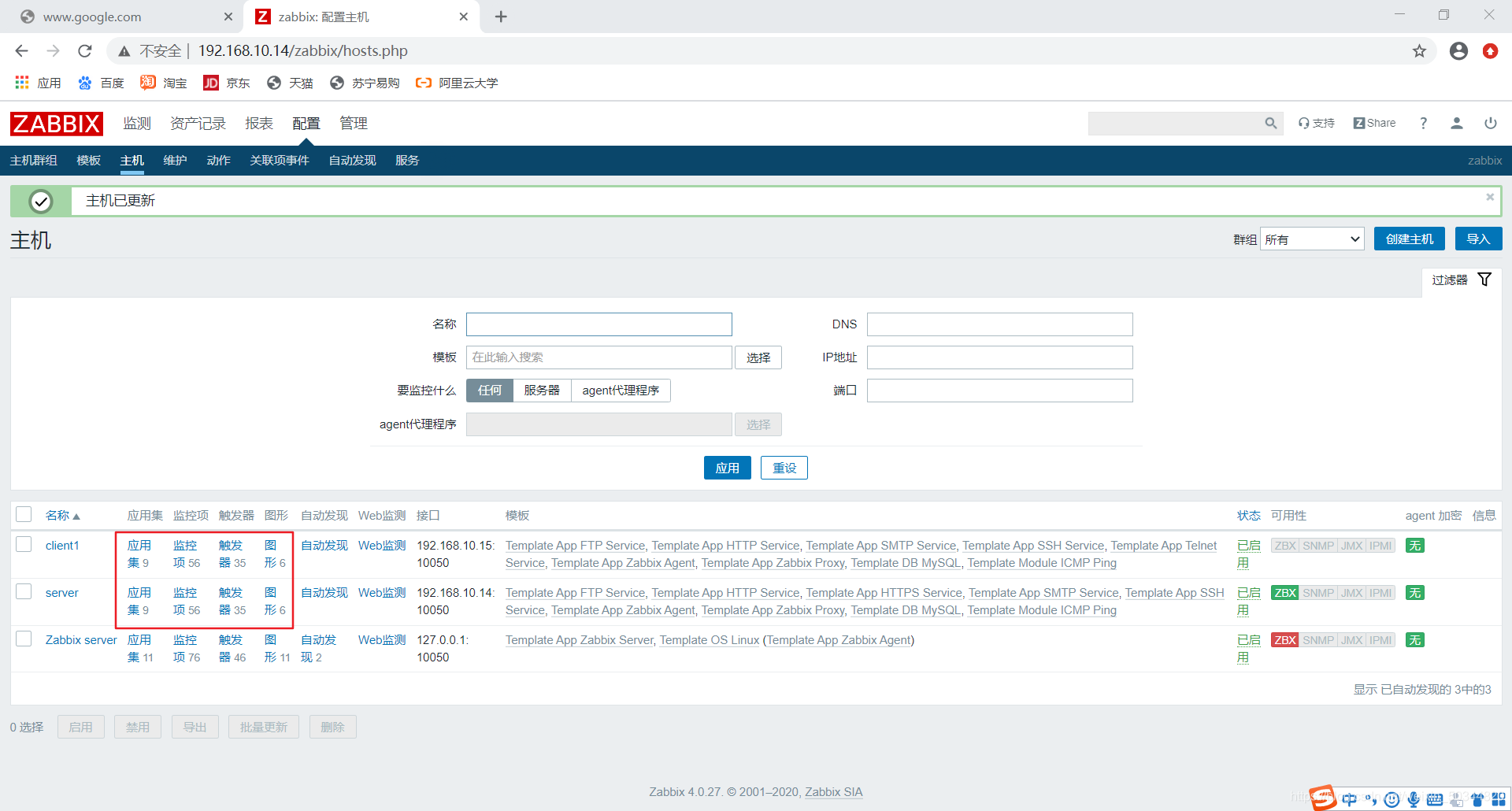Select the agent代理程序 monitoring option
This screenshot has height=811, width=1512.
(621, 391)
